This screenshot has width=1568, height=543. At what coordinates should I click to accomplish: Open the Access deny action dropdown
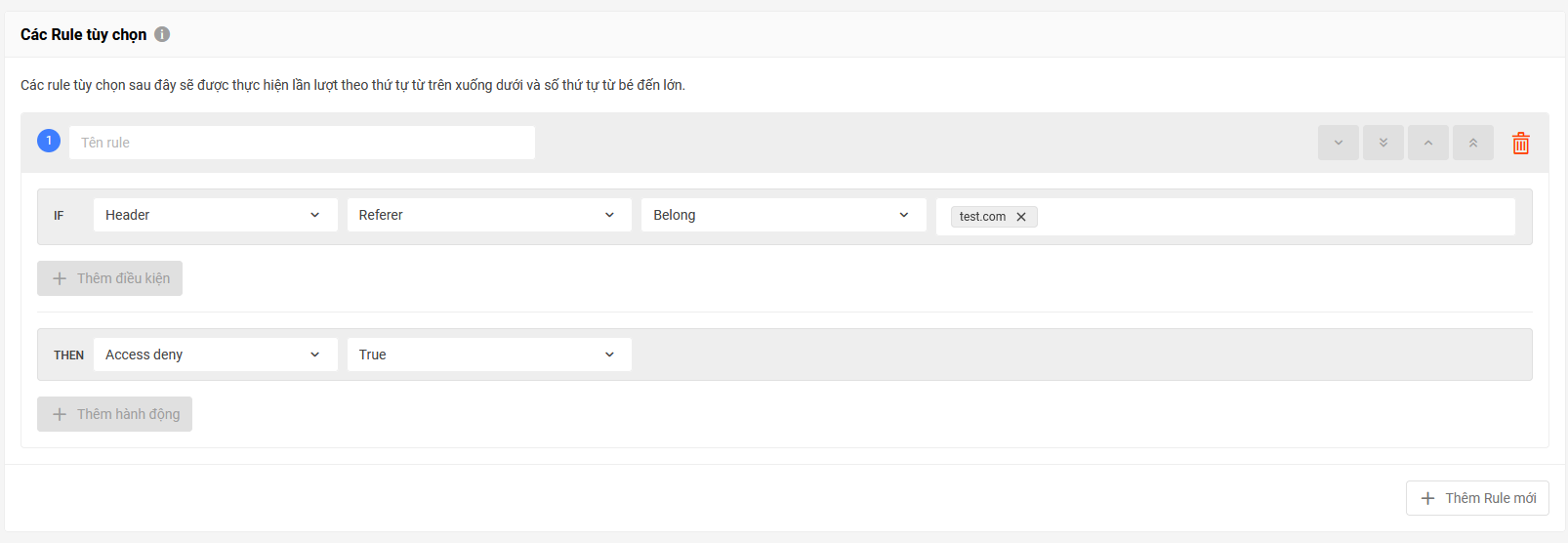[x=216, y=355]
